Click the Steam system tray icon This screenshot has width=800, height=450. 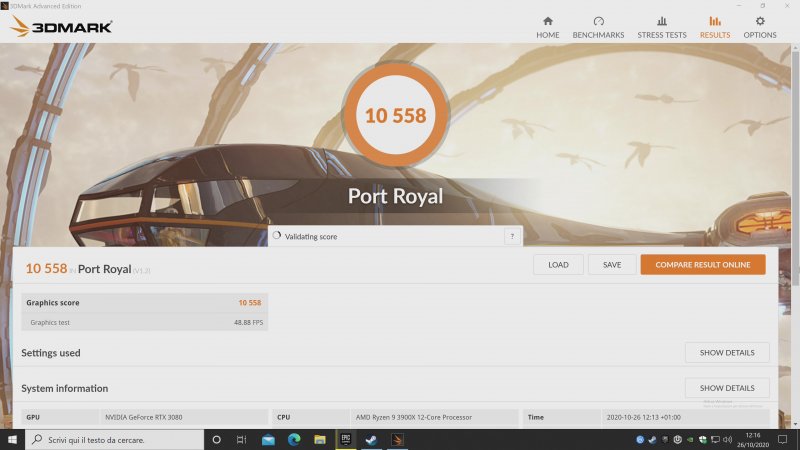(x=653, y=439)
